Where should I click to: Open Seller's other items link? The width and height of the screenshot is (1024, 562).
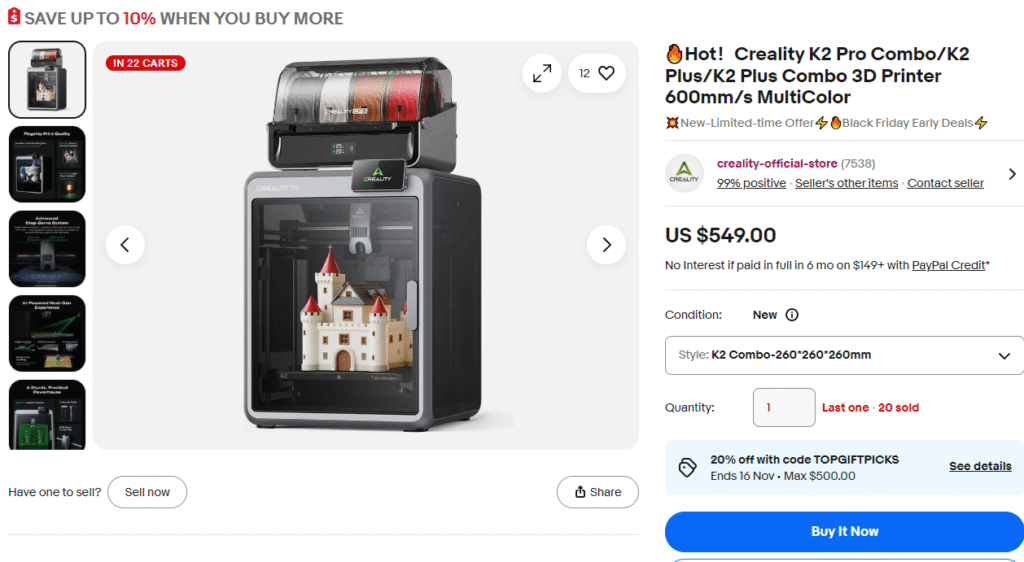click(846, 183)
